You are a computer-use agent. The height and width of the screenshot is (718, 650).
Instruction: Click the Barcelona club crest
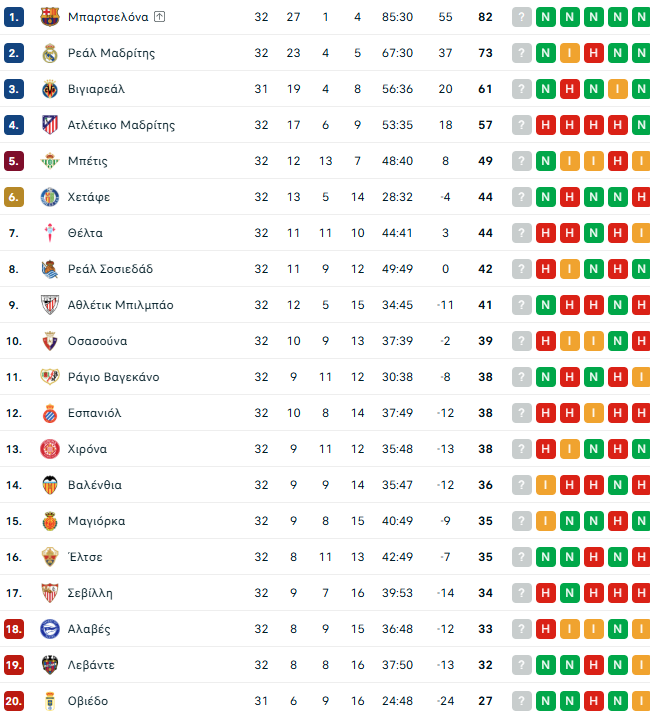pos(49,17)
